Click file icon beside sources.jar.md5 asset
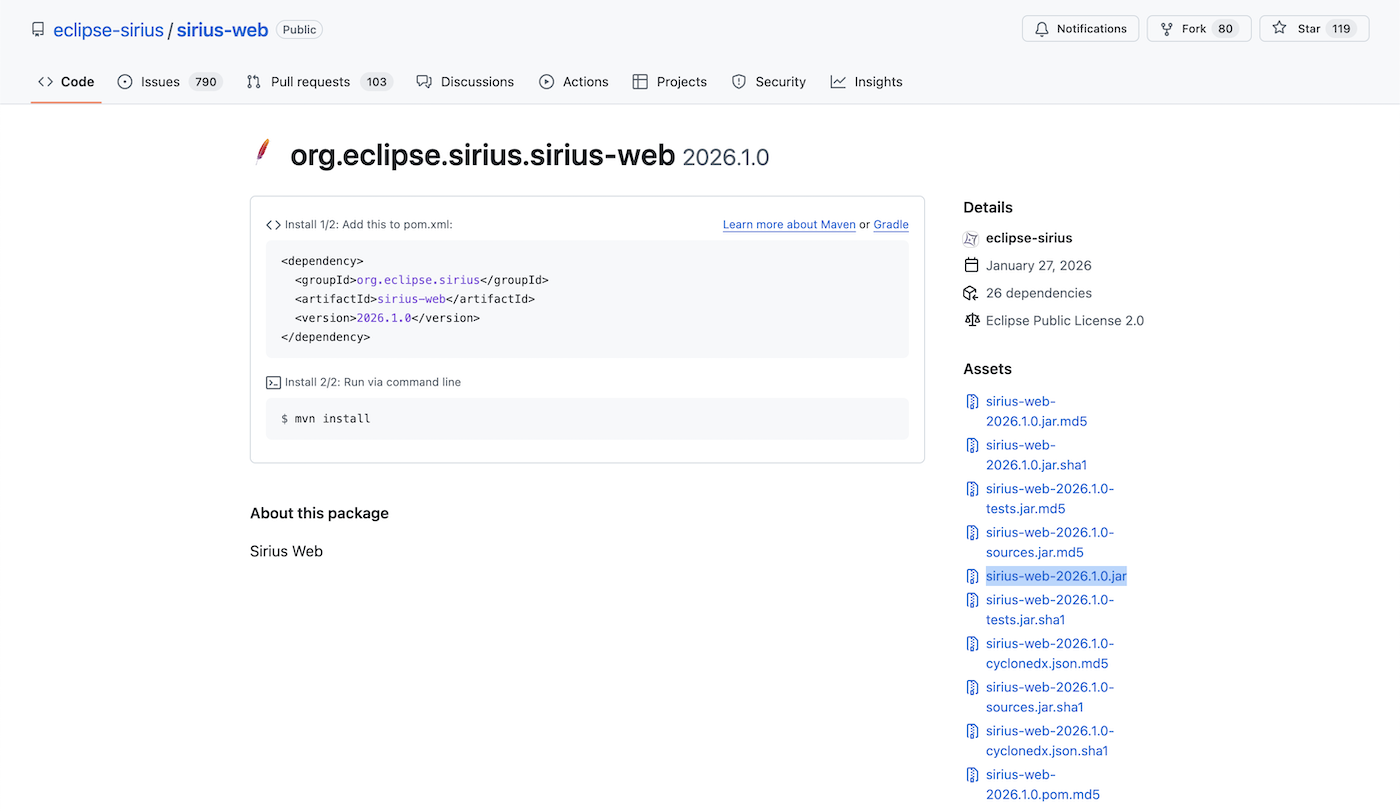Image resolution: width=1400 pixels, height=811 pixels. click(x=972, y=533)
